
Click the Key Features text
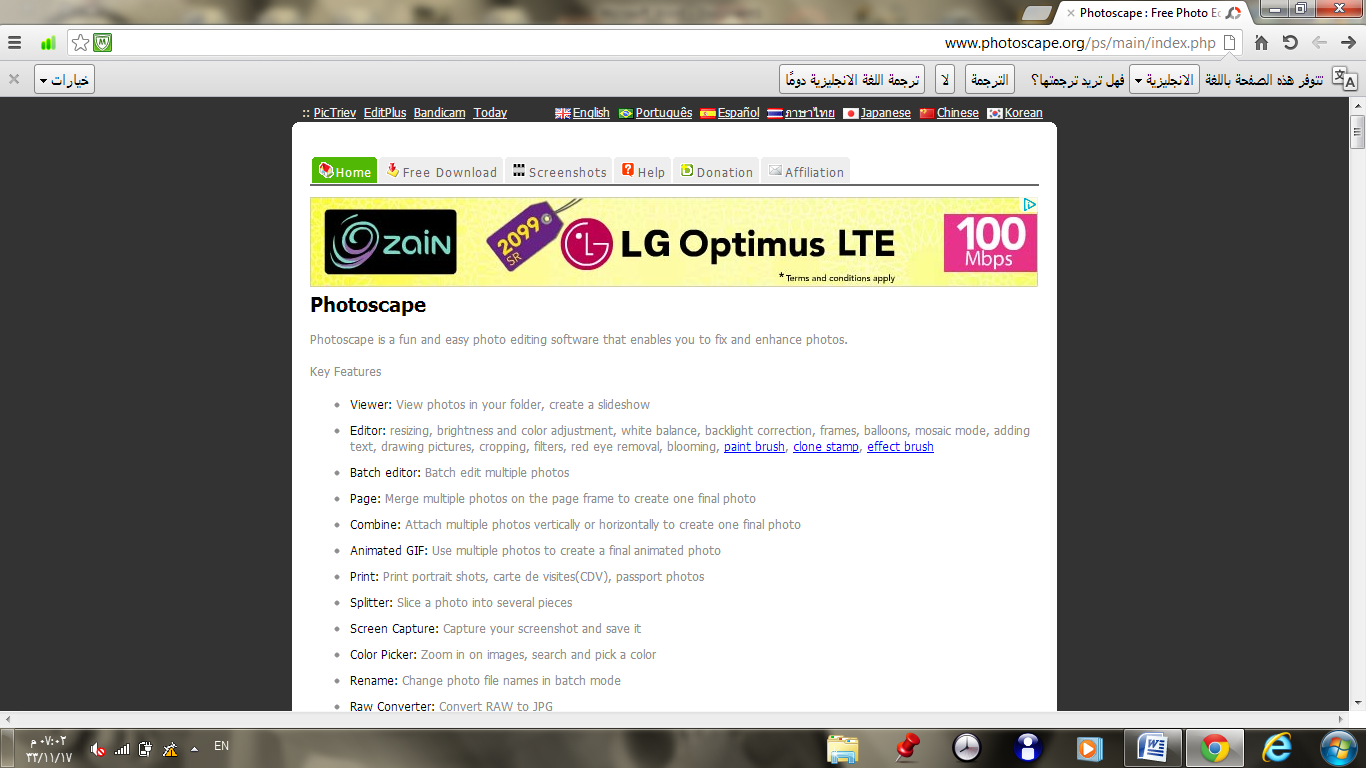pos(346,372)
